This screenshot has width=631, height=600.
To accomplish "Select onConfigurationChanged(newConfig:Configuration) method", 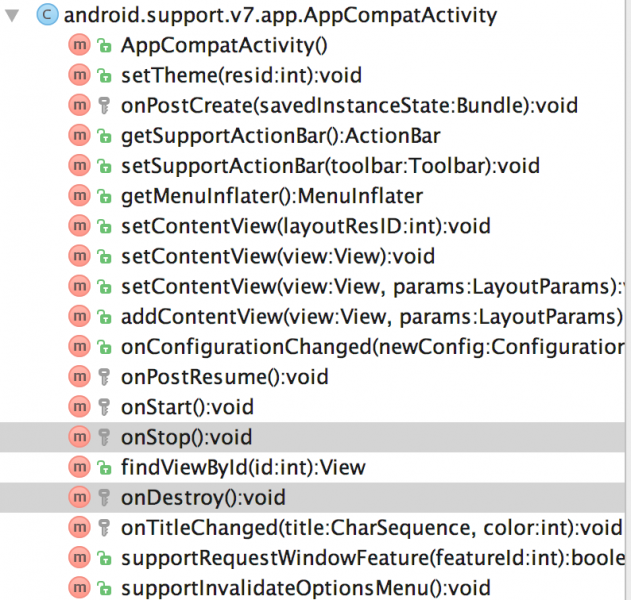I will click(373, 347).
